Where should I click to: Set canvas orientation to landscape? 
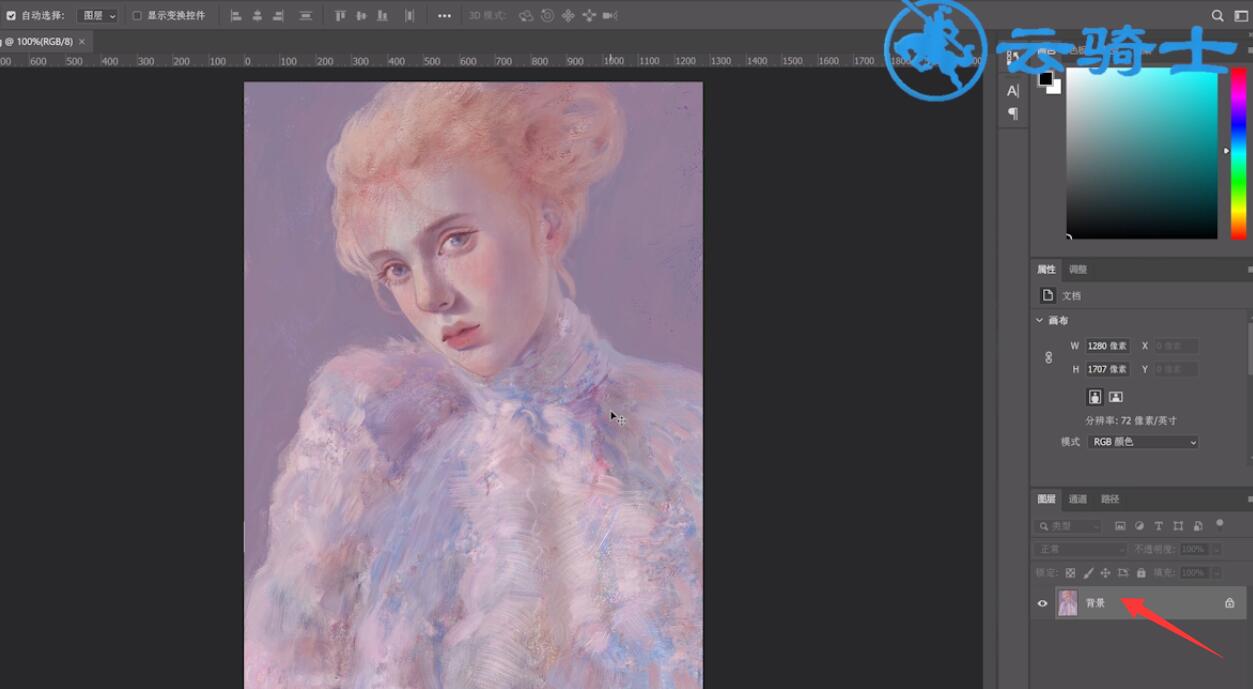click(1116, 397)
